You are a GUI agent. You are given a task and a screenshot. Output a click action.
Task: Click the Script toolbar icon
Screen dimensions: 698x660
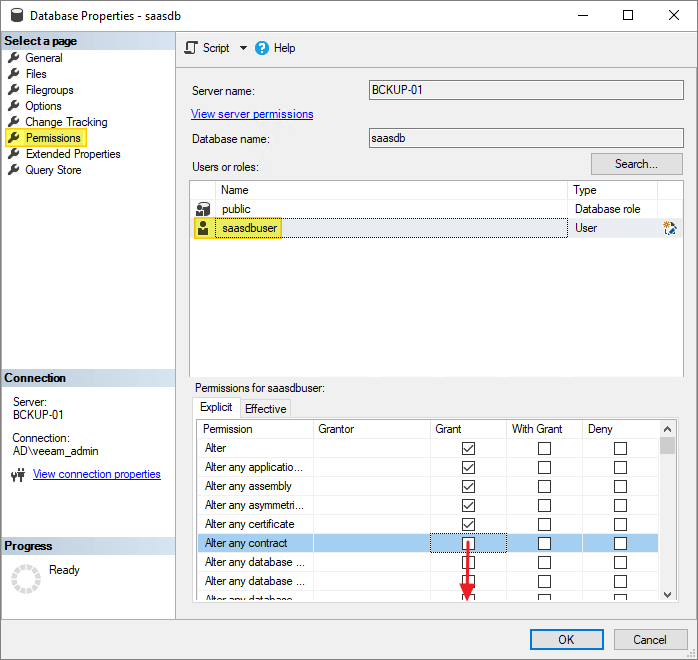coord(192,48)
